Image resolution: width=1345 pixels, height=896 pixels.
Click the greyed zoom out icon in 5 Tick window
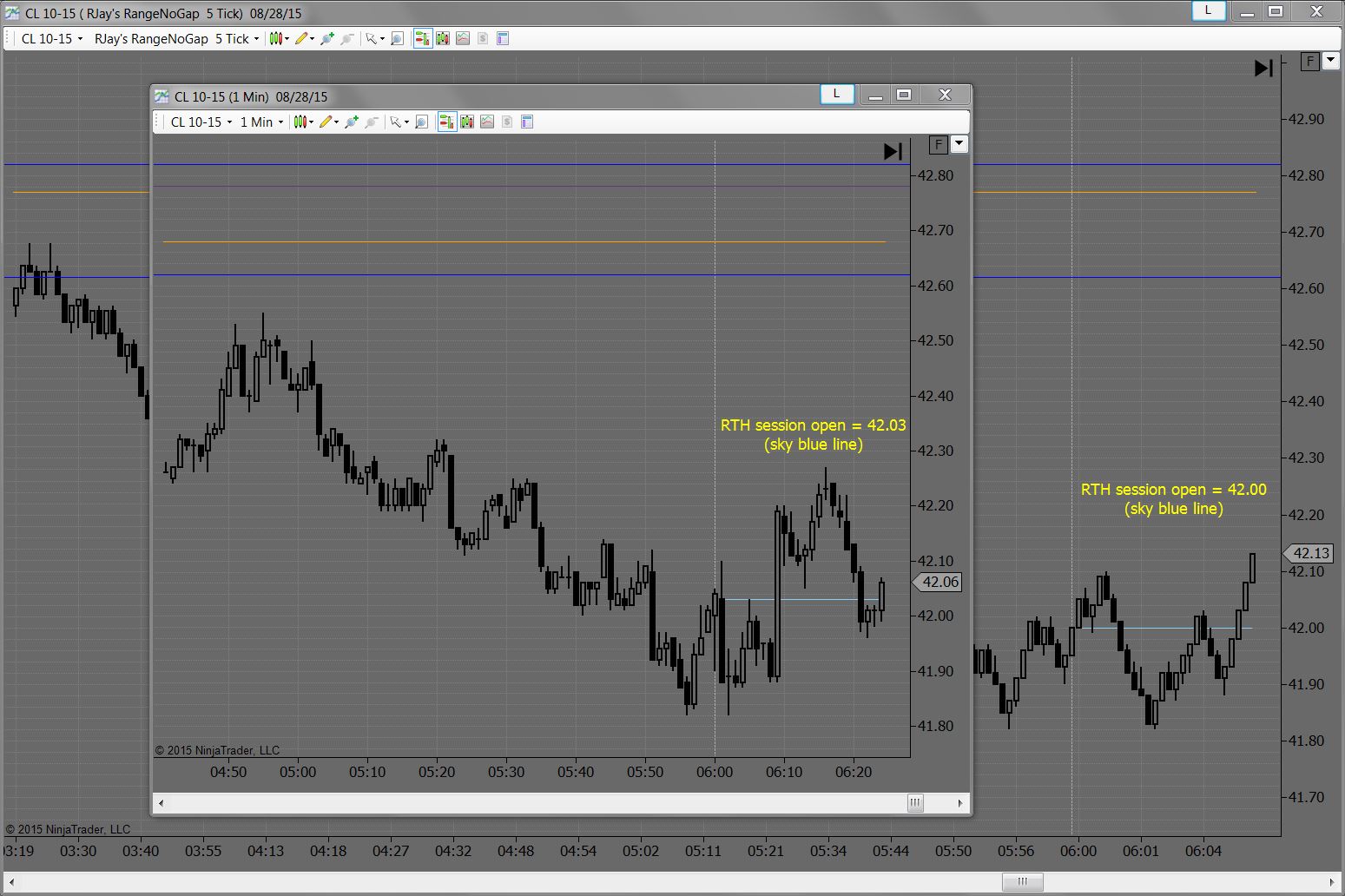pos(347,38)
